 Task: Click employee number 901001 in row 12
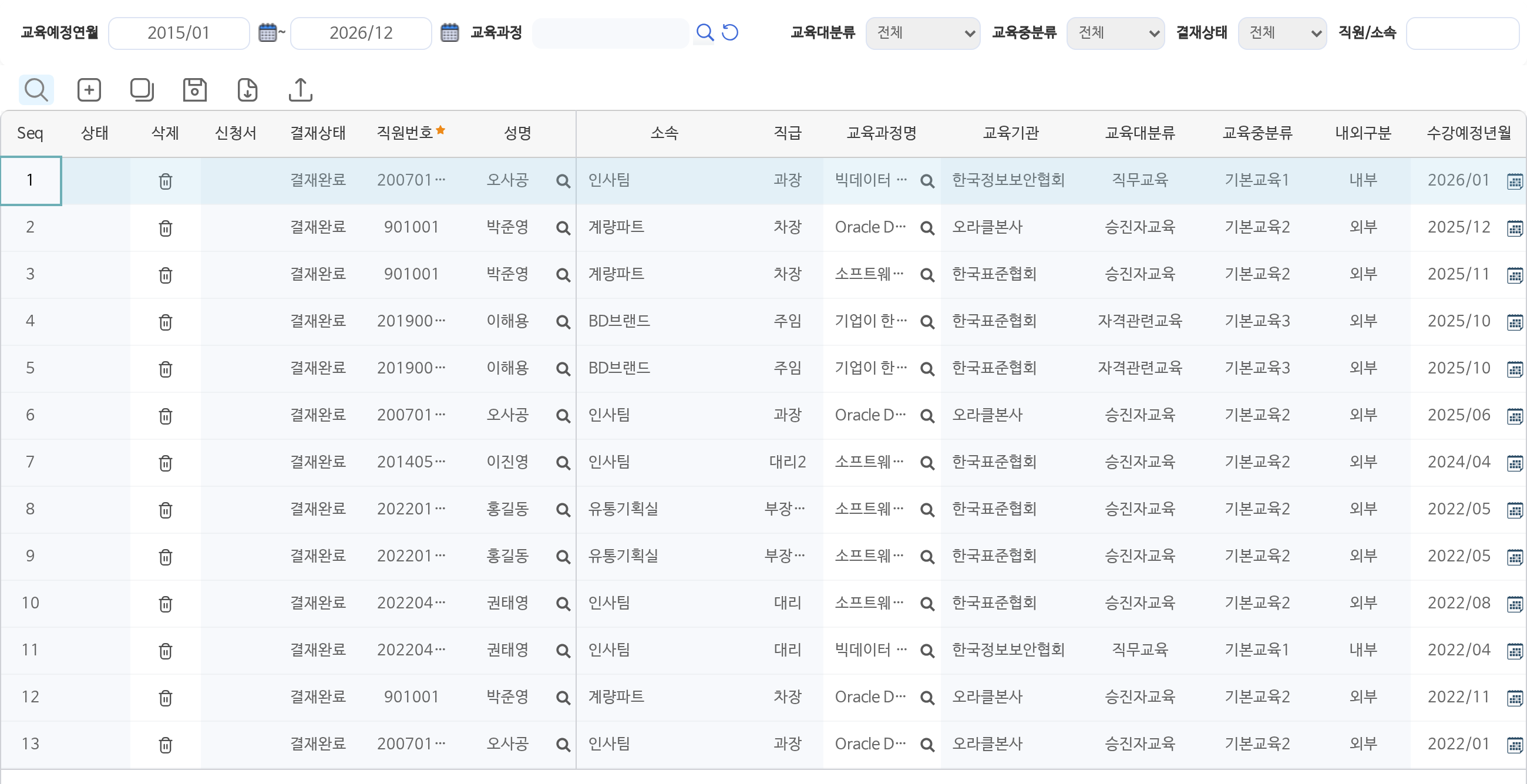tap(411, 697)
